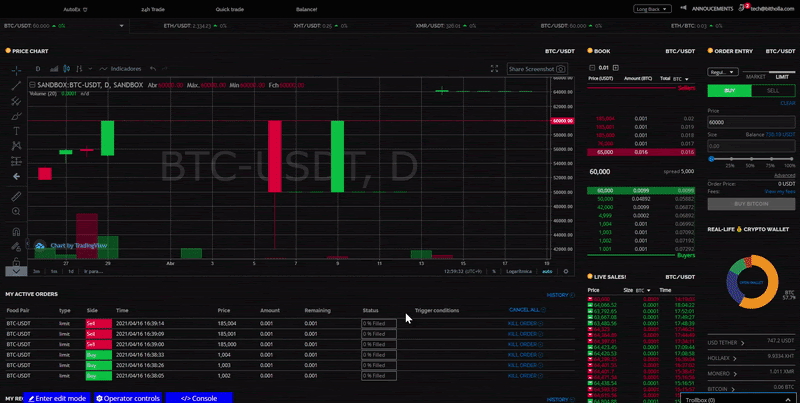Focus the Price input field
The image size is (800, 403).
coord(751,122)
